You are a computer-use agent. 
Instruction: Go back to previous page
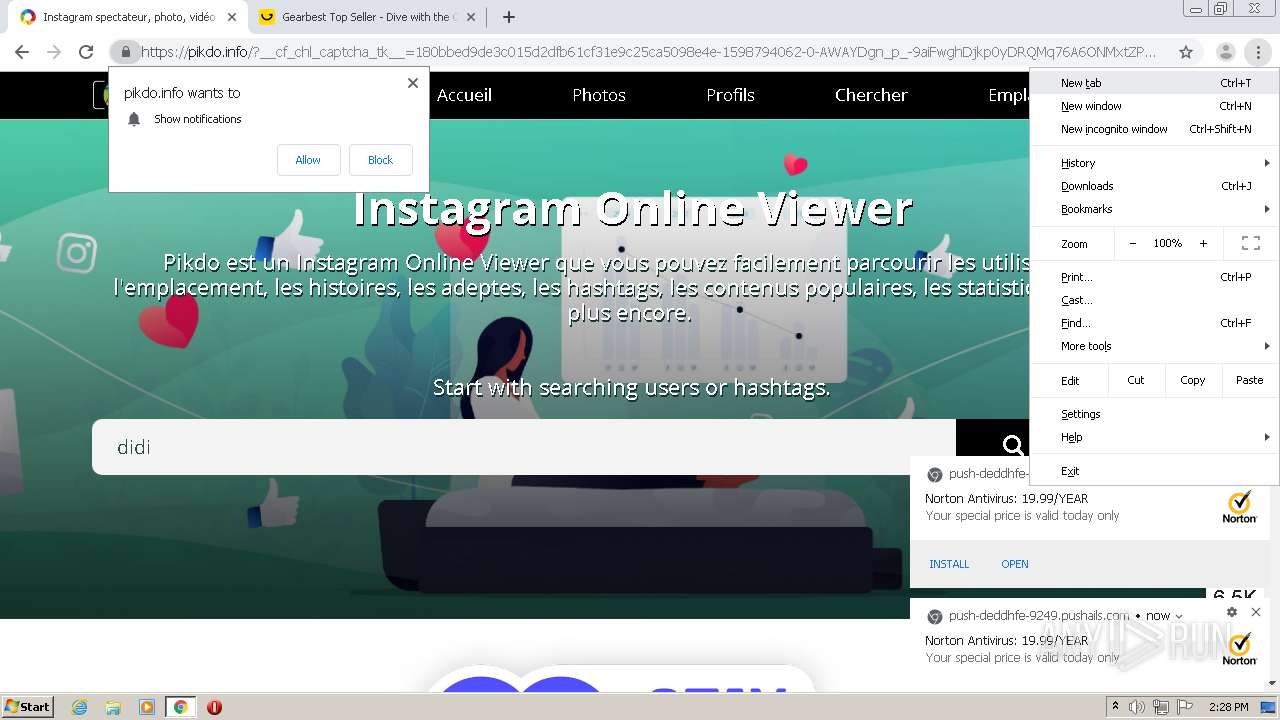[x=22, y=52]
